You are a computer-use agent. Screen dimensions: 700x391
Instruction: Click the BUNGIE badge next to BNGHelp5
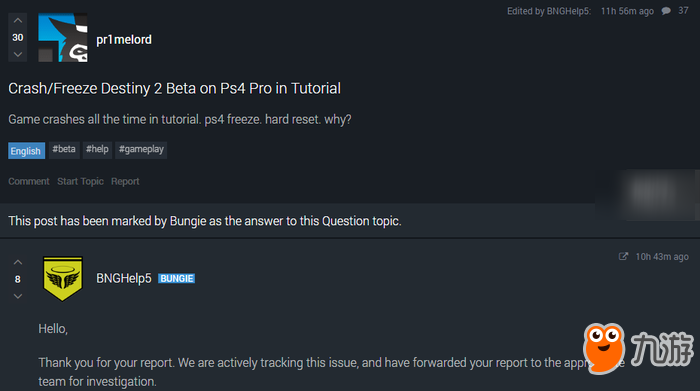(x=176, y=279)
